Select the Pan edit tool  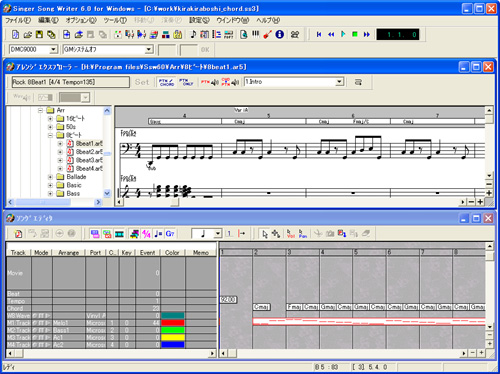(x=303, y=234)
